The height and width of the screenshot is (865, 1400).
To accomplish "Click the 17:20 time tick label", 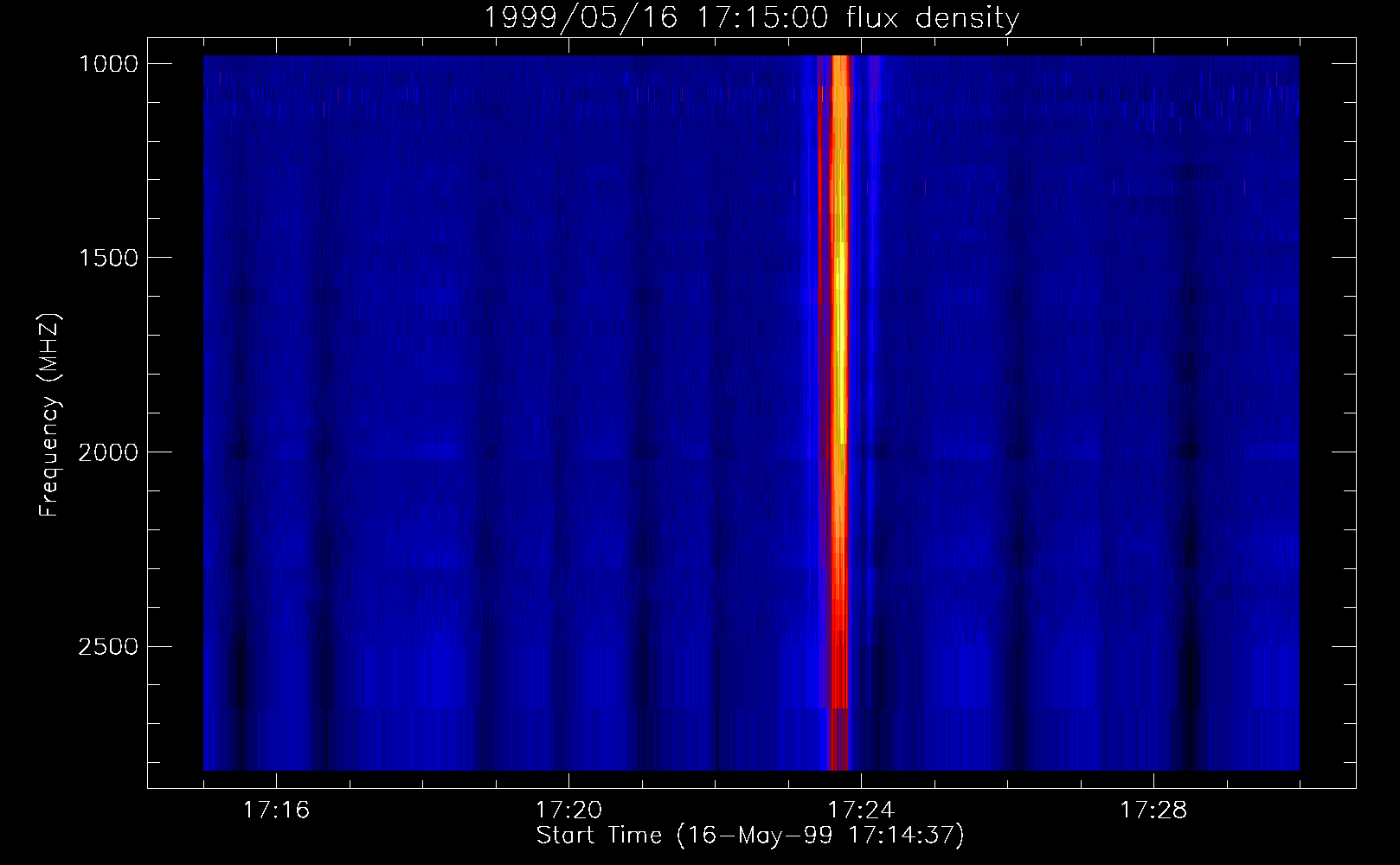I will (x=568, y=811).
